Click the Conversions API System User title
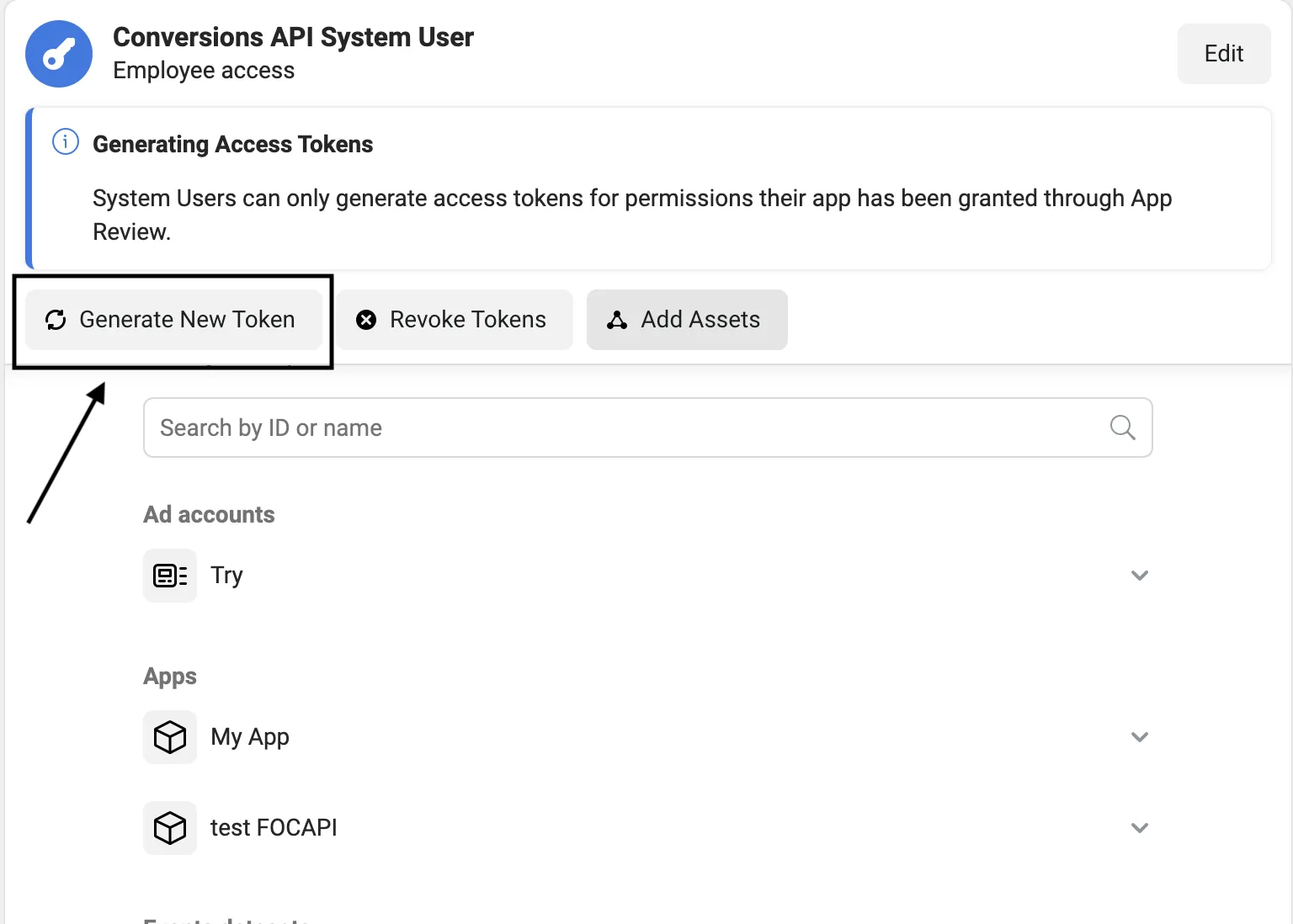 point(293,37)
